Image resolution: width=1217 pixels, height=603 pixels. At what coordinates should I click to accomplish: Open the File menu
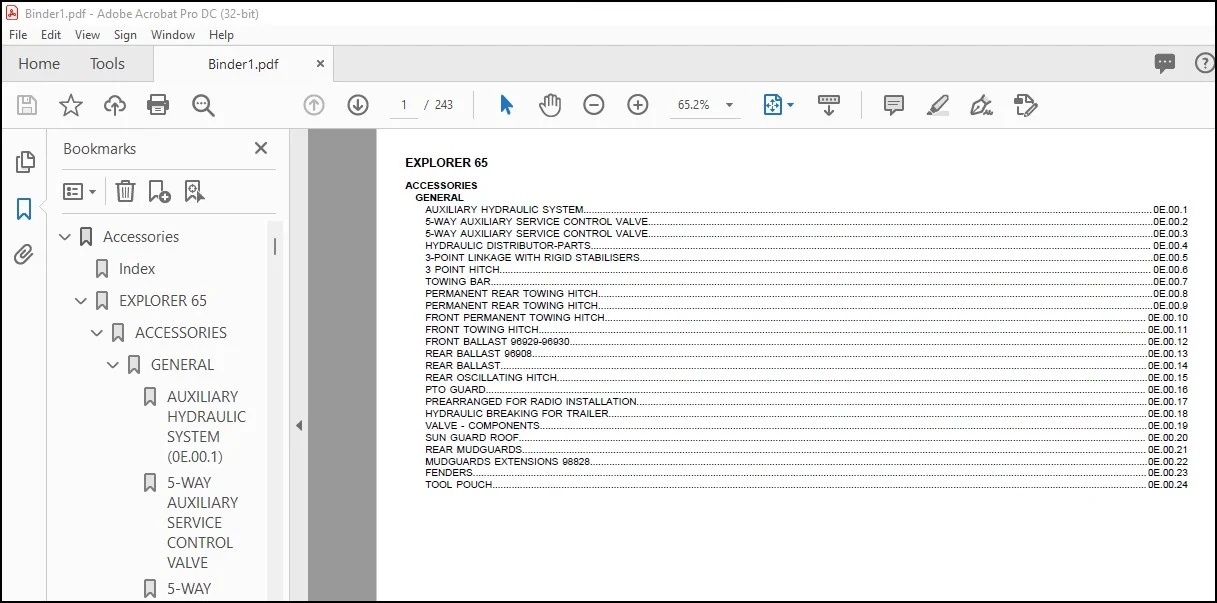coord(18,34)
